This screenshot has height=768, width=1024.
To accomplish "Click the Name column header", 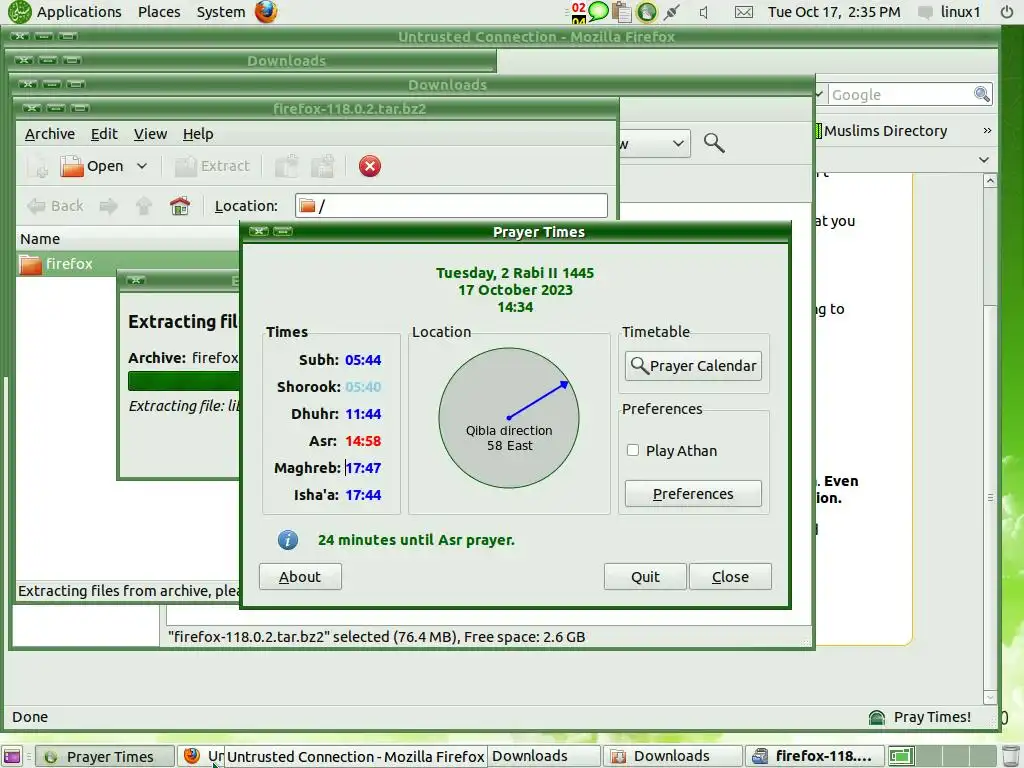I will (128, 239).
